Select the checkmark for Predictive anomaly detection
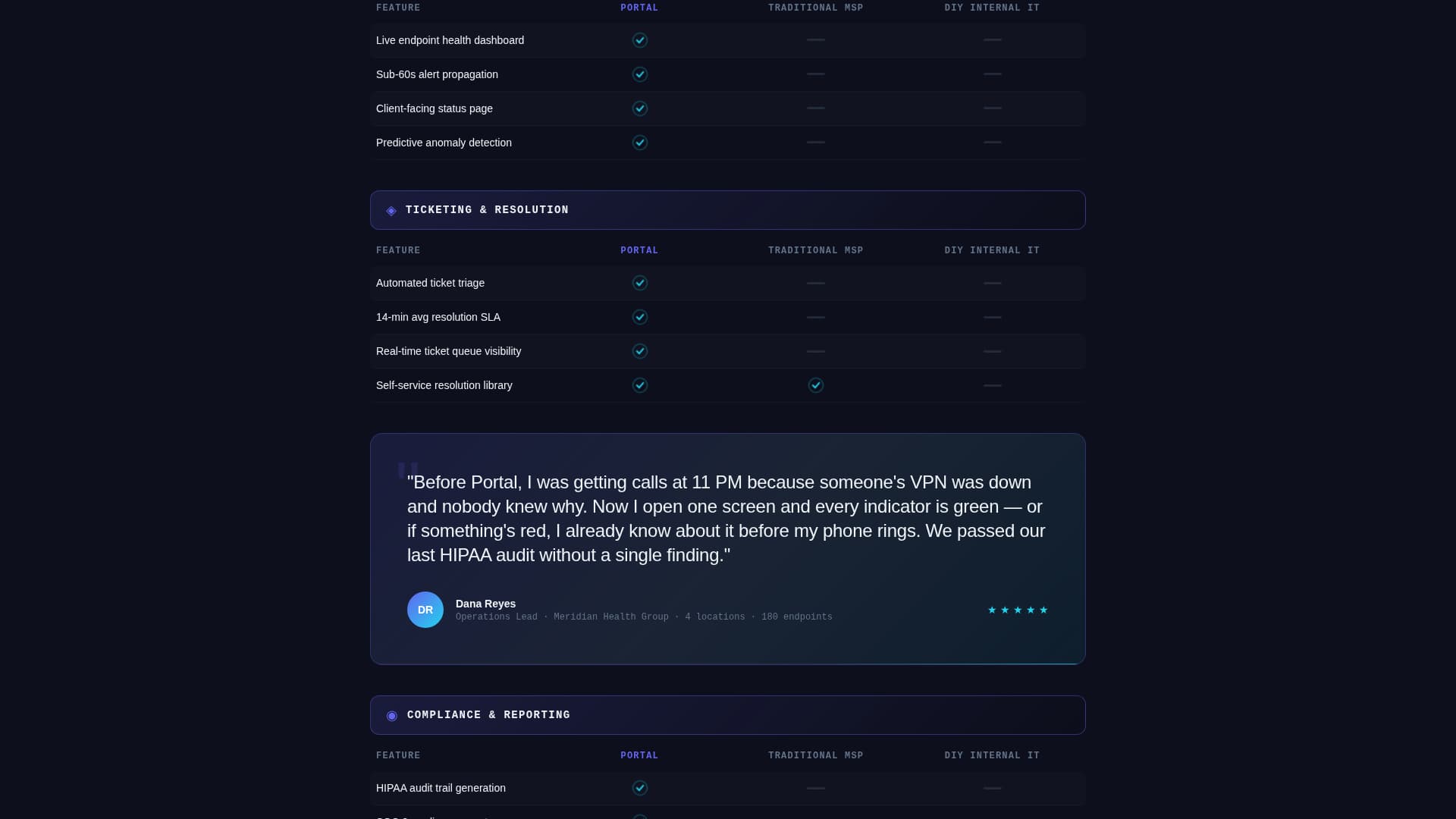This screenshot has height=819, width=1456. point(639,143)
